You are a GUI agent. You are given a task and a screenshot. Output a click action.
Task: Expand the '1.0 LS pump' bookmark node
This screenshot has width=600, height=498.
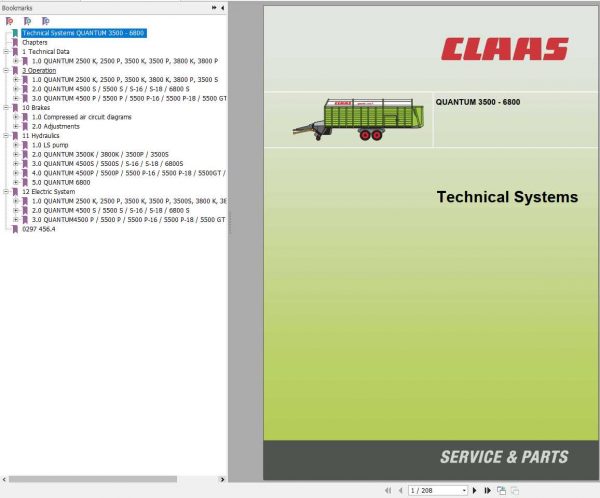[16, 145]
